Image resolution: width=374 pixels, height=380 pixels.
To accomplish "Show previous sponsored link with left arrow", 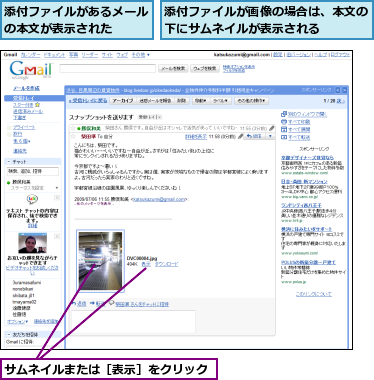I will [x=338, y=90].
